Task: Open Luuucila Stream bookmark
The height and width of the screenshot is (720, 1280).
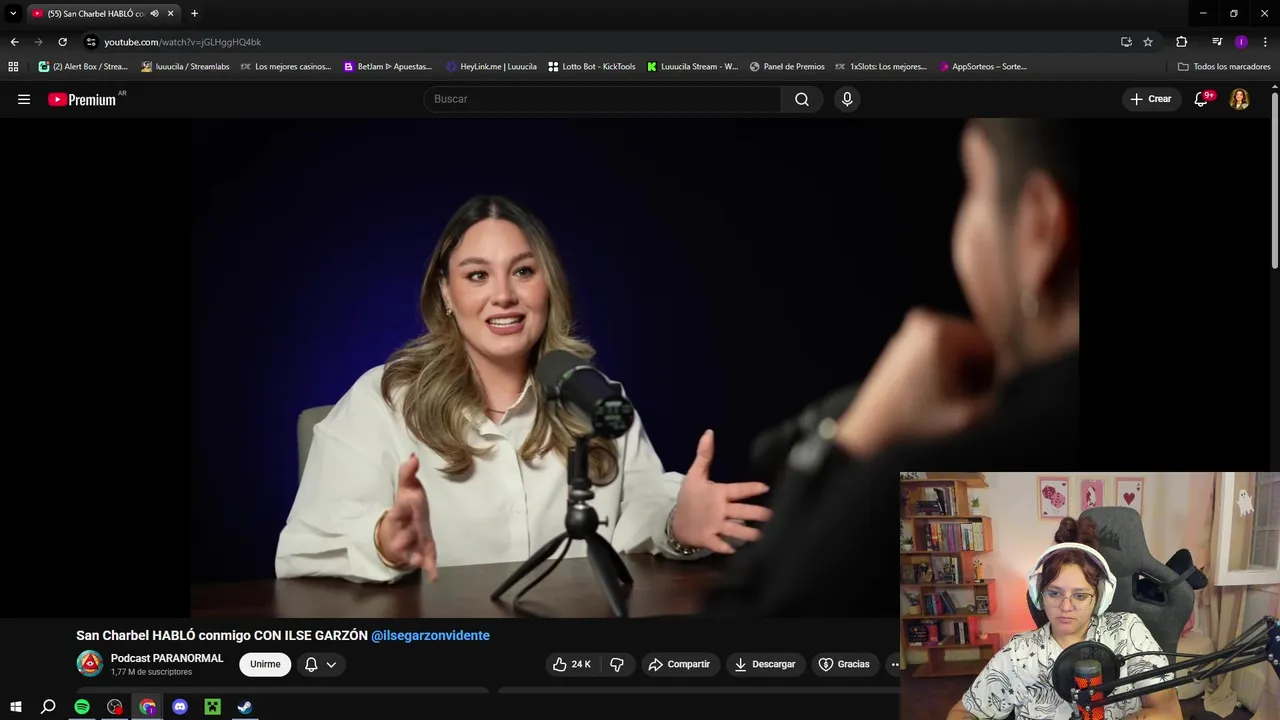Action: (x=692, y=67)
